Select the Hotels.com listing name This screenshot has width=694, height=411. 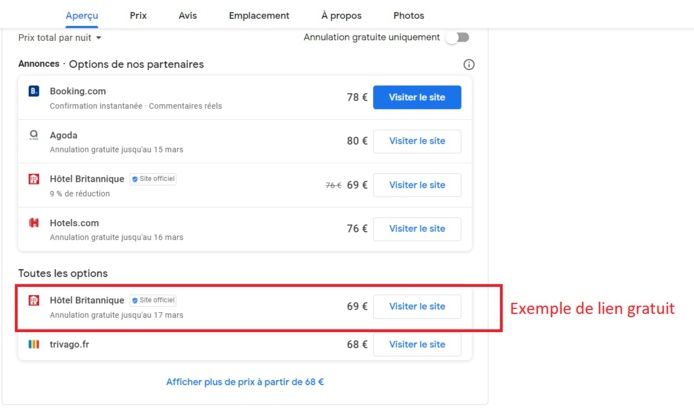(74, 223)
